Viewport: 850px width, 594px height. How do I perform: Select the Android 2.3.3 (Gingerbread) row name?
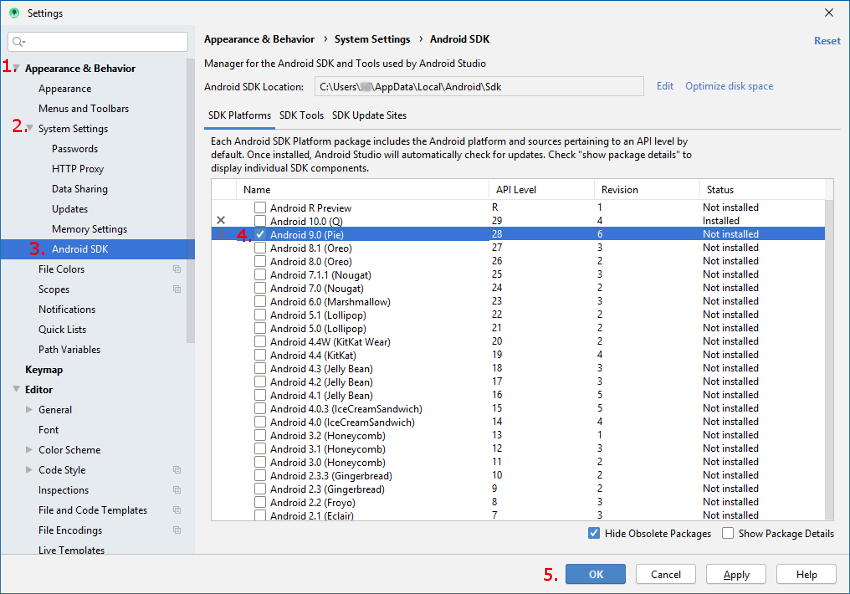tap(331, 475)
